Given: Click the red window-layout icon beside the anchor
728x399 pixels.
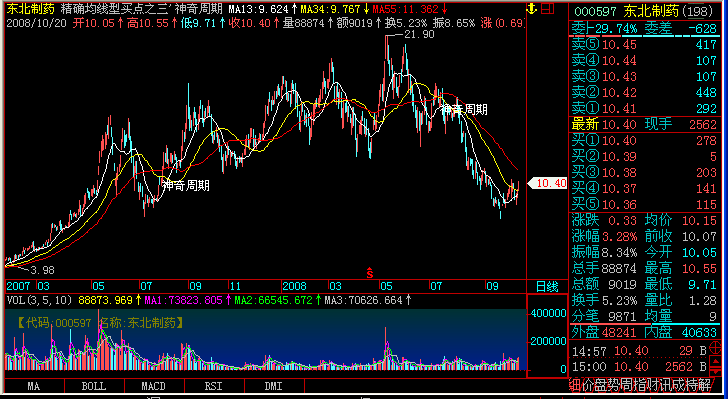Looking at the screenshot, I should pos(548,8).
